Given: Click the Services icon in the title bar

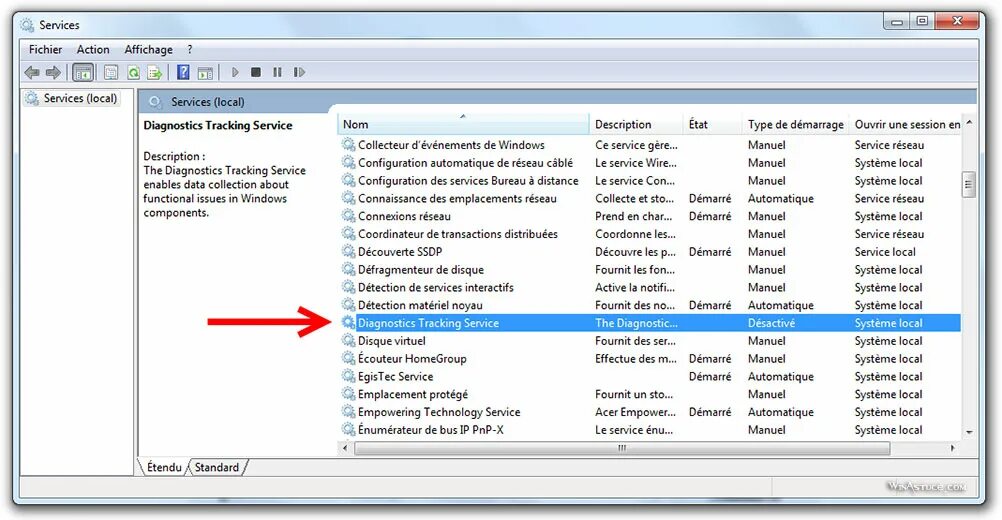Looking at the screenshot, I should click(27, 25).
